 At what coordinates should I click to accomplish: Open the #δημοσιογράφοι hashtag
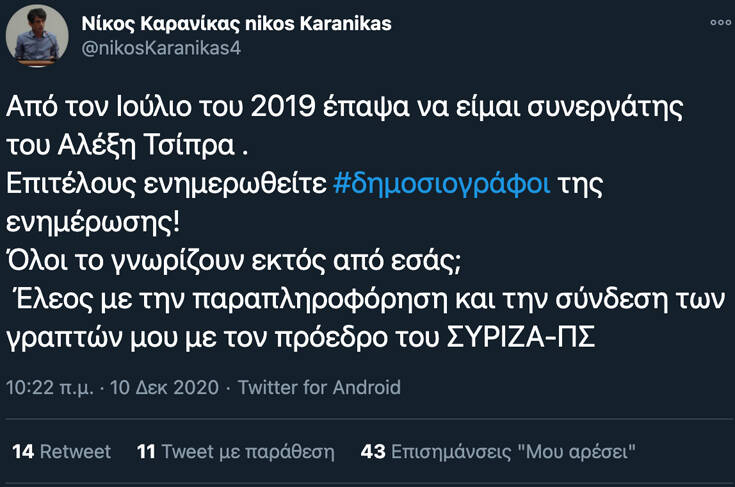441,187
